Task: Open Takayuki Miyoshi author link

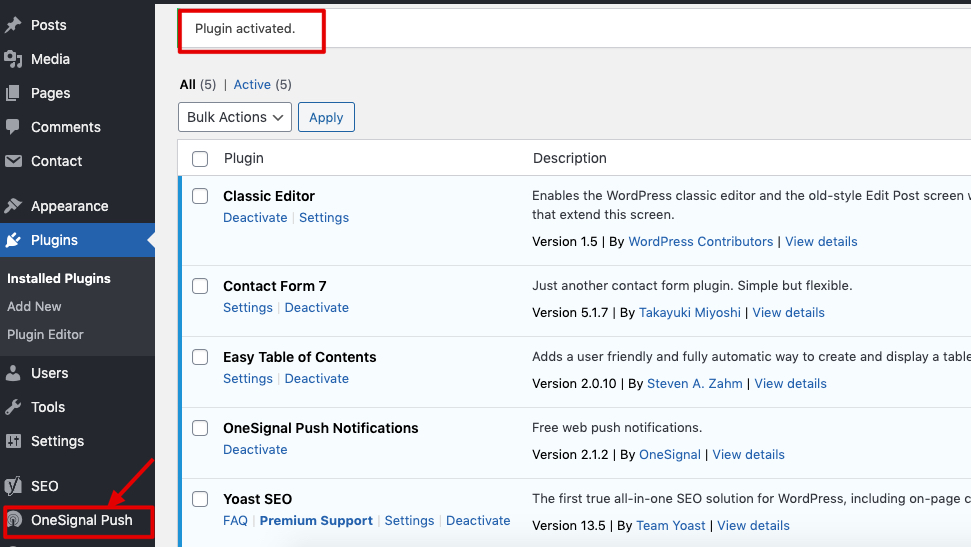Action: (689, 313)
